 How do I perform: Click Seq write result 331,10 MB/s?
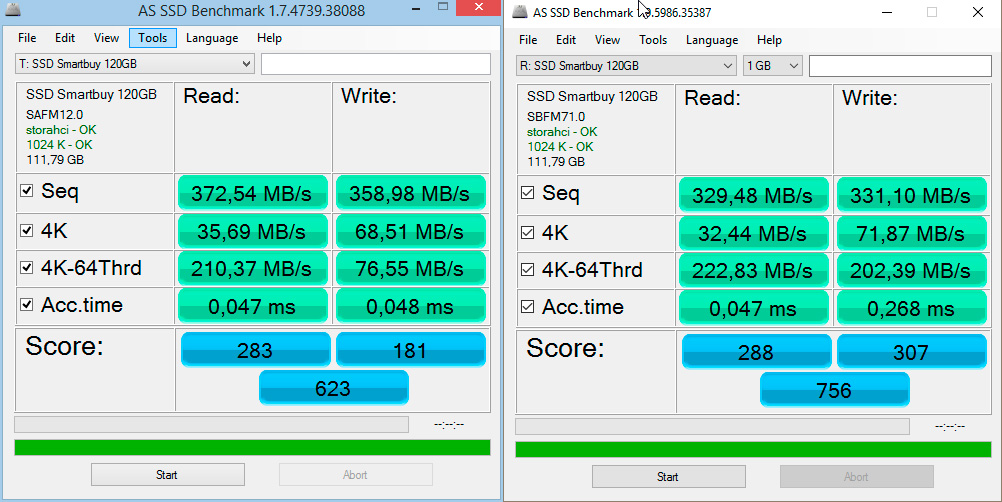point(911,195)
